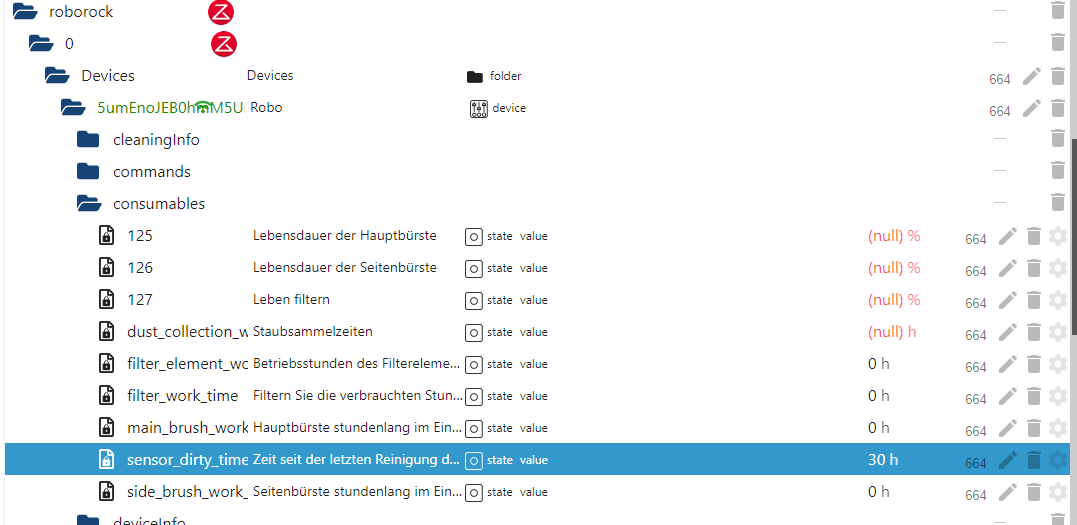Collapse the roborock root folder
Viewport: 1077px width, 525px height.
pos(24,12)
